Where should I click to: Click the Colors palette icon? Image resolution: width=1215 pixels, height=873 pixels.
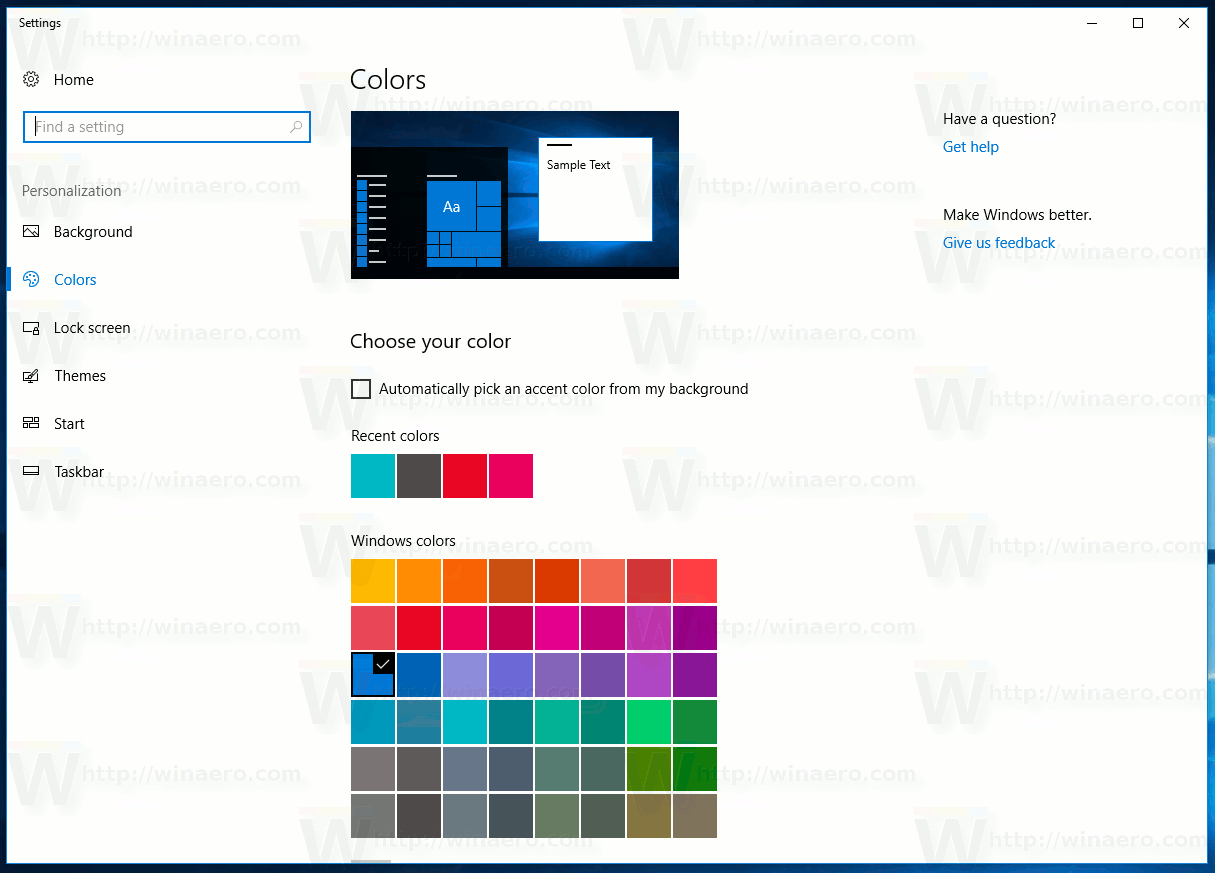pyautogui.click(x=31, y=280)
